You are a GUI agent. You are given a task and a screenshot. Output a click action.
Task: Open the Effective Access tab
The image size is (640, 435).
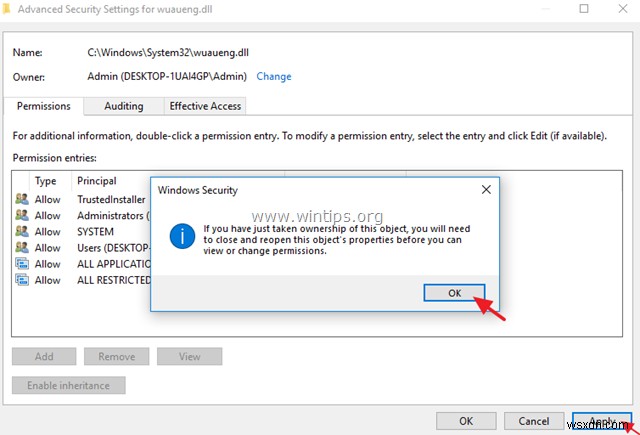[x=205, y=106]
